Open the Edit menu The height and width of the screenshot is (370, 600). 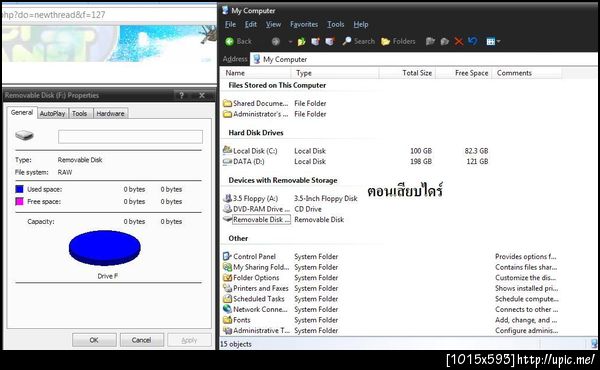coord(251,24)
